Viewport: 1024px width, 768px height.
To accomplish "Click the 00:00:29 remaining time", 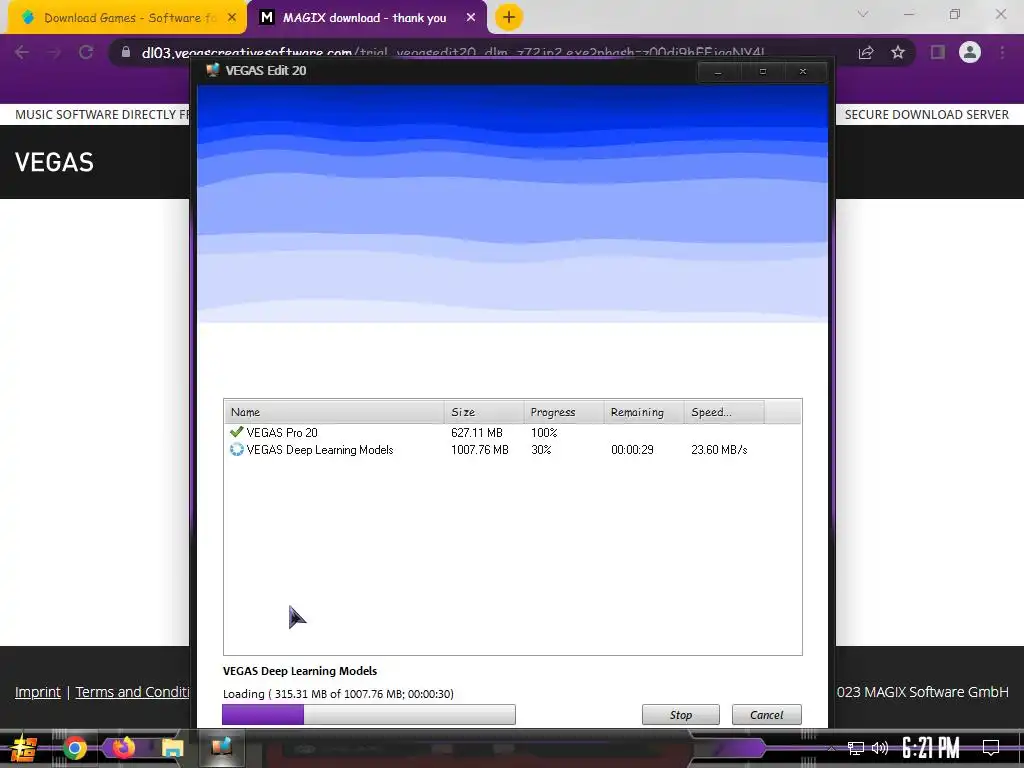I will coord(632,450).
